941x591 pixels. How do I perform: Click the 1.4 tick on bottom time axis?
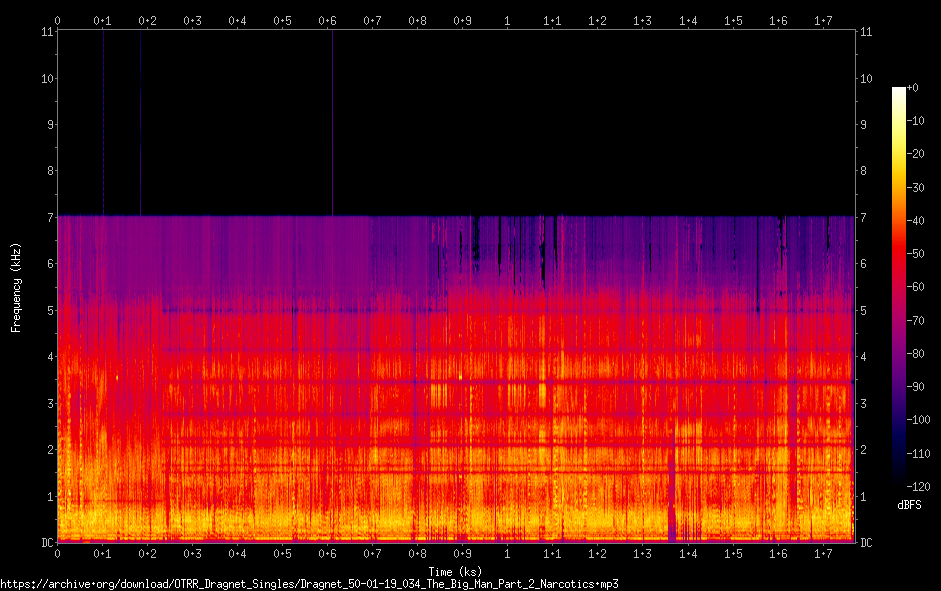pos(687,554)
